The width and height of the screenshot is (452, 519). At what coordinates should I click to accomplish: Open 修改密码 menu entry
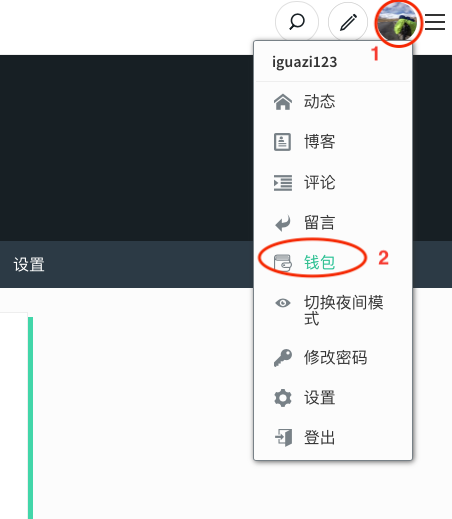tap(335, 358)
